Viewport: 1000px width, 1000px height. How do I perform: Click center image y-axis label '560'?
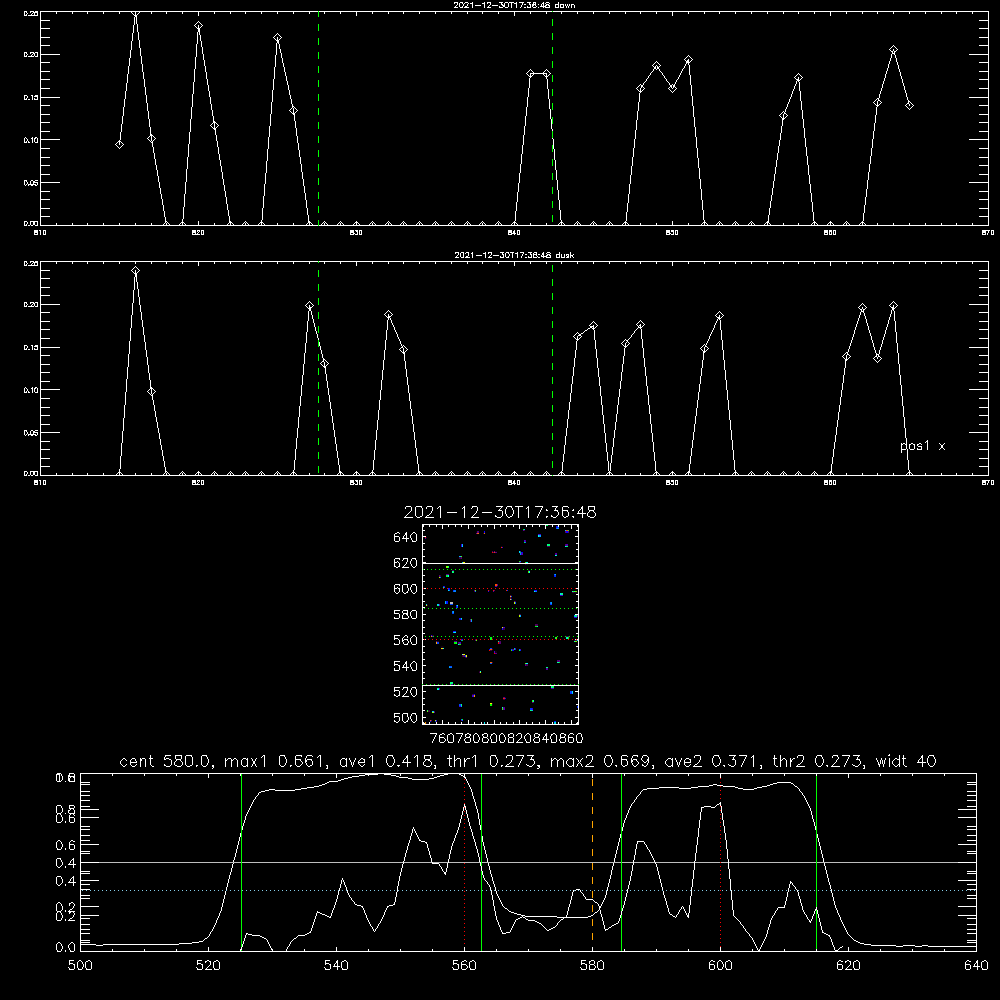pyautogui.click(x=406, y=641)
